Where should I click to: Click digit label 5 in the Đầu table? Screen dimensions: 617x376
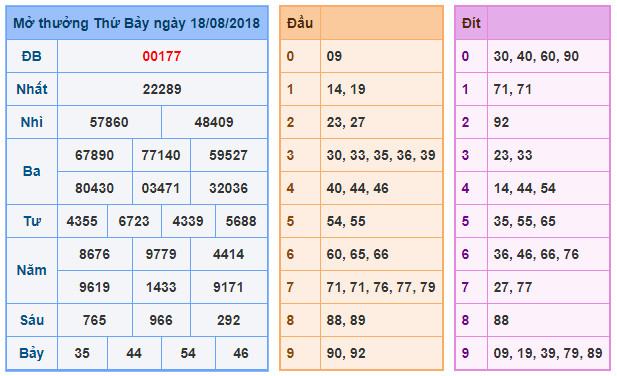pyautogui.click(x=290, y=221)
